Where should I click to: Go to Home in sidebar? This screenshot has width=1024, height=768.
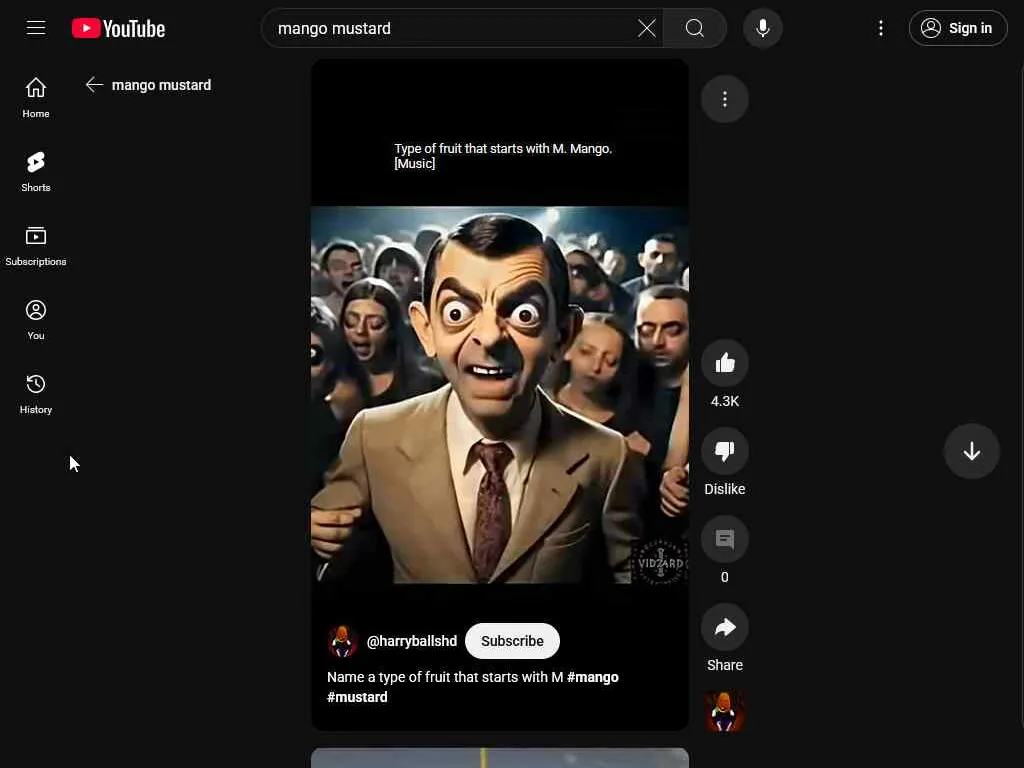click(x=36, y=97)
